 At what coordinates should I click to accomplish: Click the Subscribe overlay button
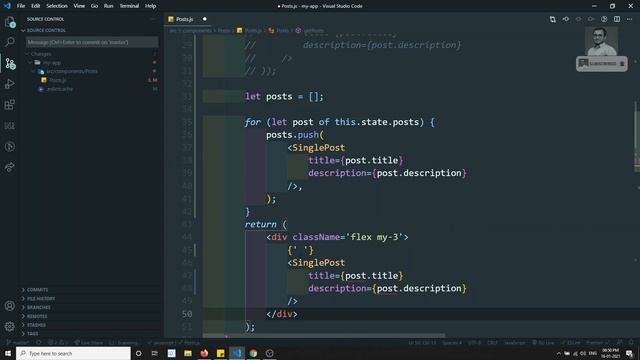point(602,64)
